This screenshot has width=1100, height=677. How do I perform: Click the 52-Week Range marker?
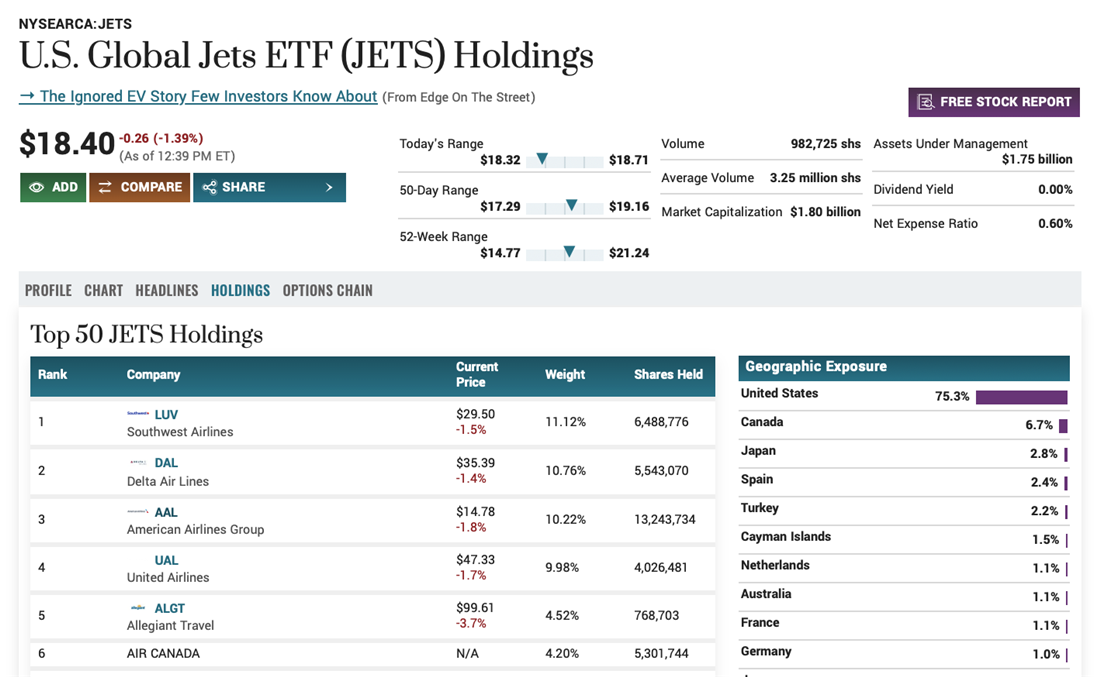(569, 252)
